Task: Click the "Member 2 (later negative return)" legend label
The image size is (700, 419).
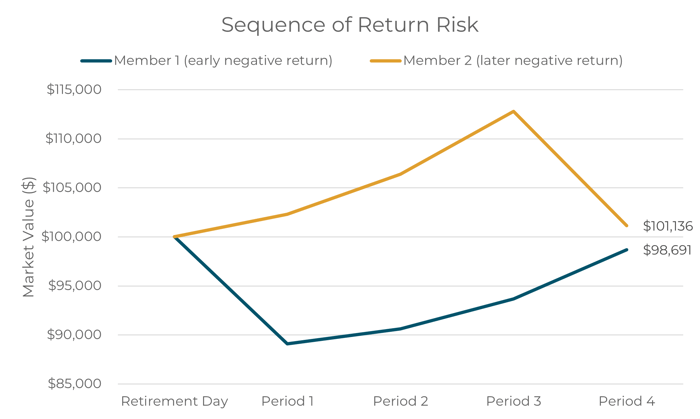Action: point(512,61)
